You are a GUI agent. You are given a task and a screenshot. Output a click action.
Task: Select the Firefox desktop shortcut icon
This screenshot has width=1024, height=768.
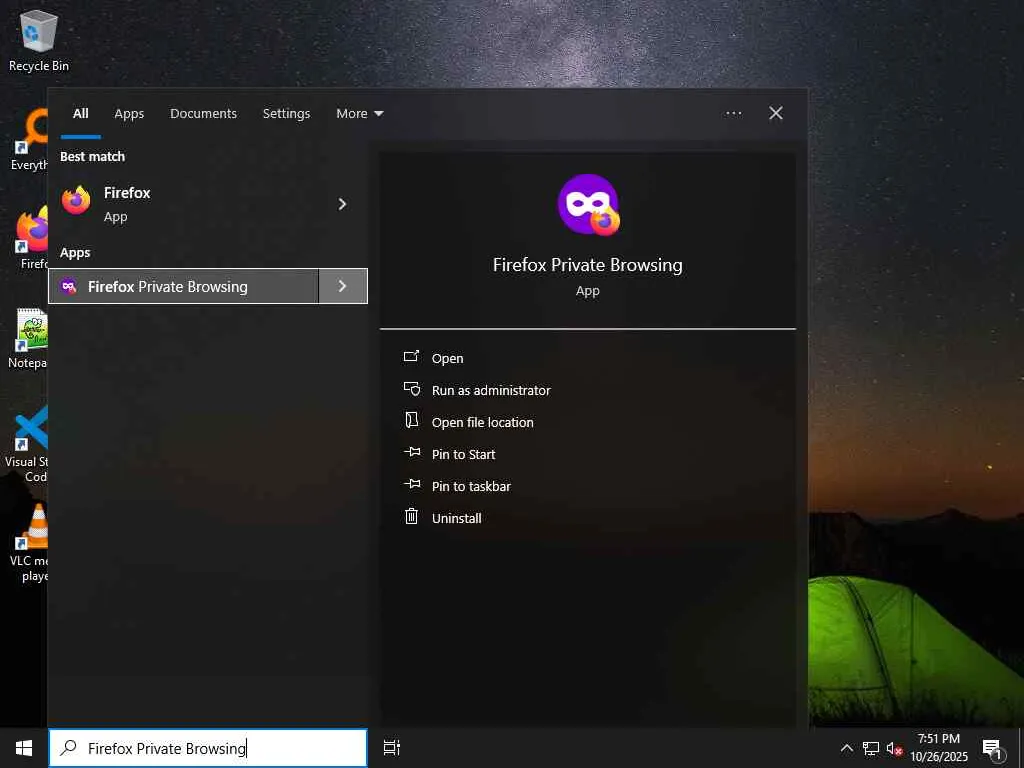32,238
